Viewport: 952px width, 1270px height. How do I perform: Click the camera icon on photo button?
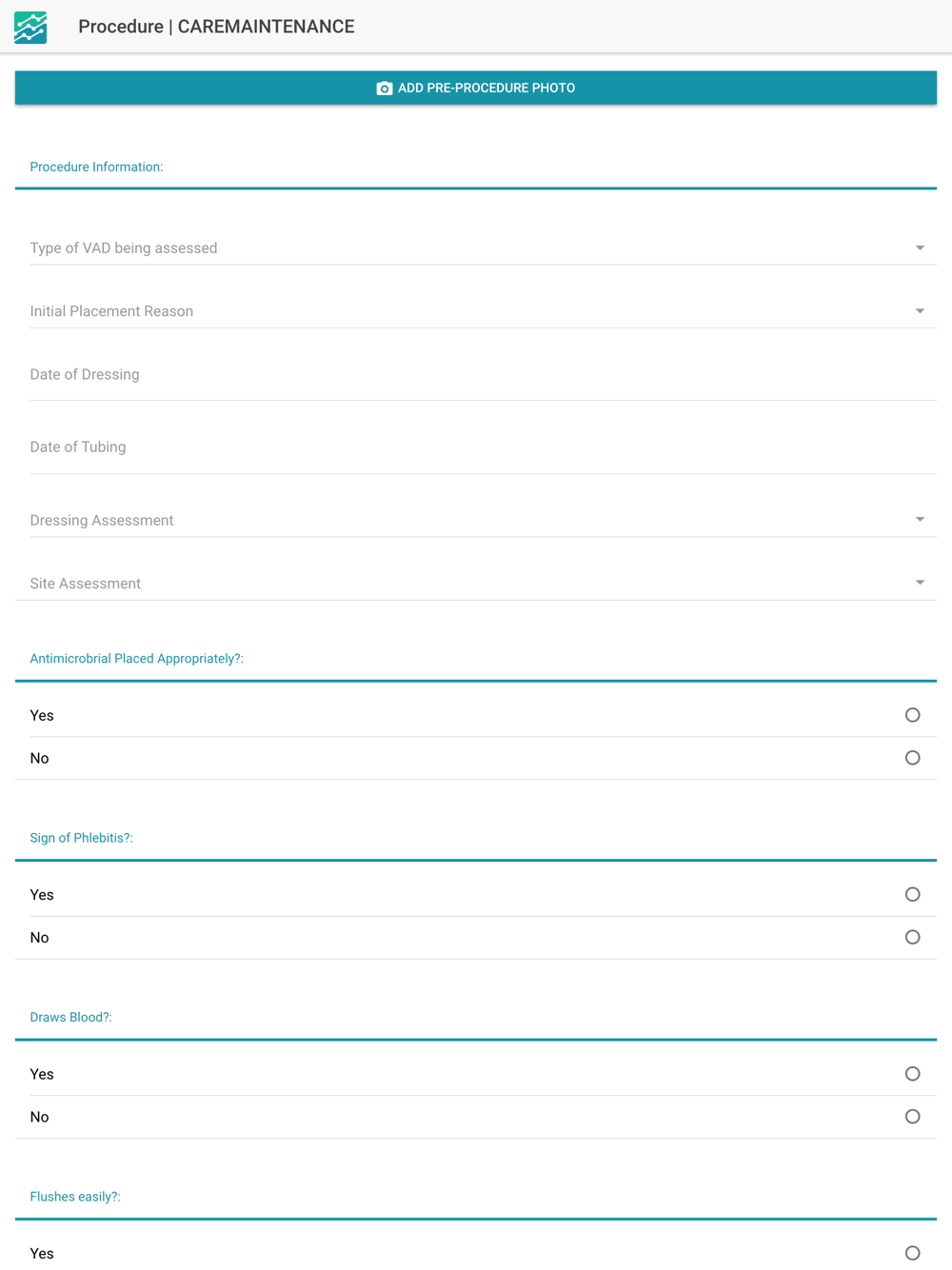coord(385,89)
